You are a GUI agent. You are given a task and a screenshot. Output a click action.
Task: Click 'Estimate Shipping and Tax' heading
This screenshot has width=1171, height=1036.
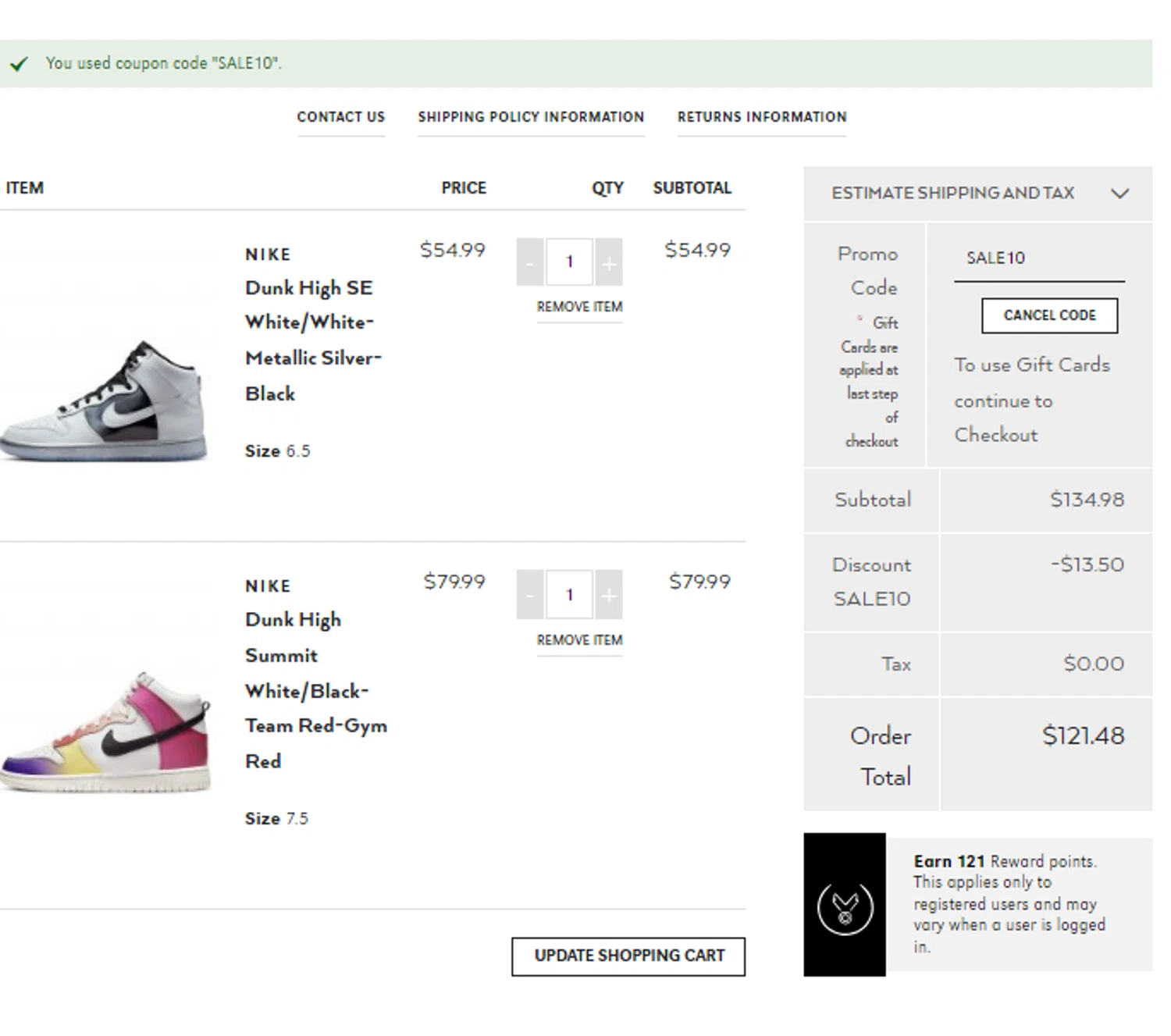(x=952, y=193)
